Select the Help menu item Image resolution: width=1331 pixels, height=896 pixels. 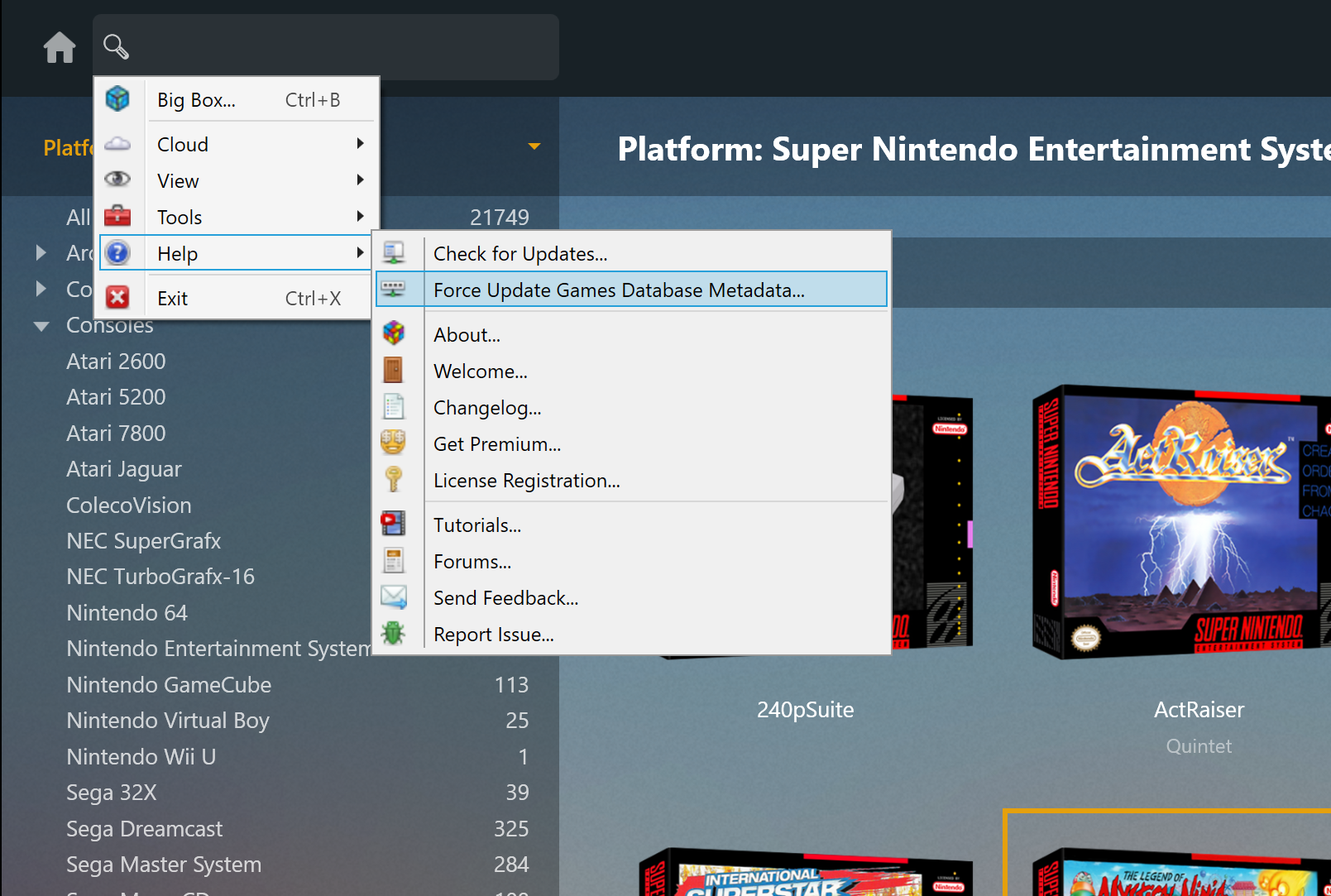[237, 253]
